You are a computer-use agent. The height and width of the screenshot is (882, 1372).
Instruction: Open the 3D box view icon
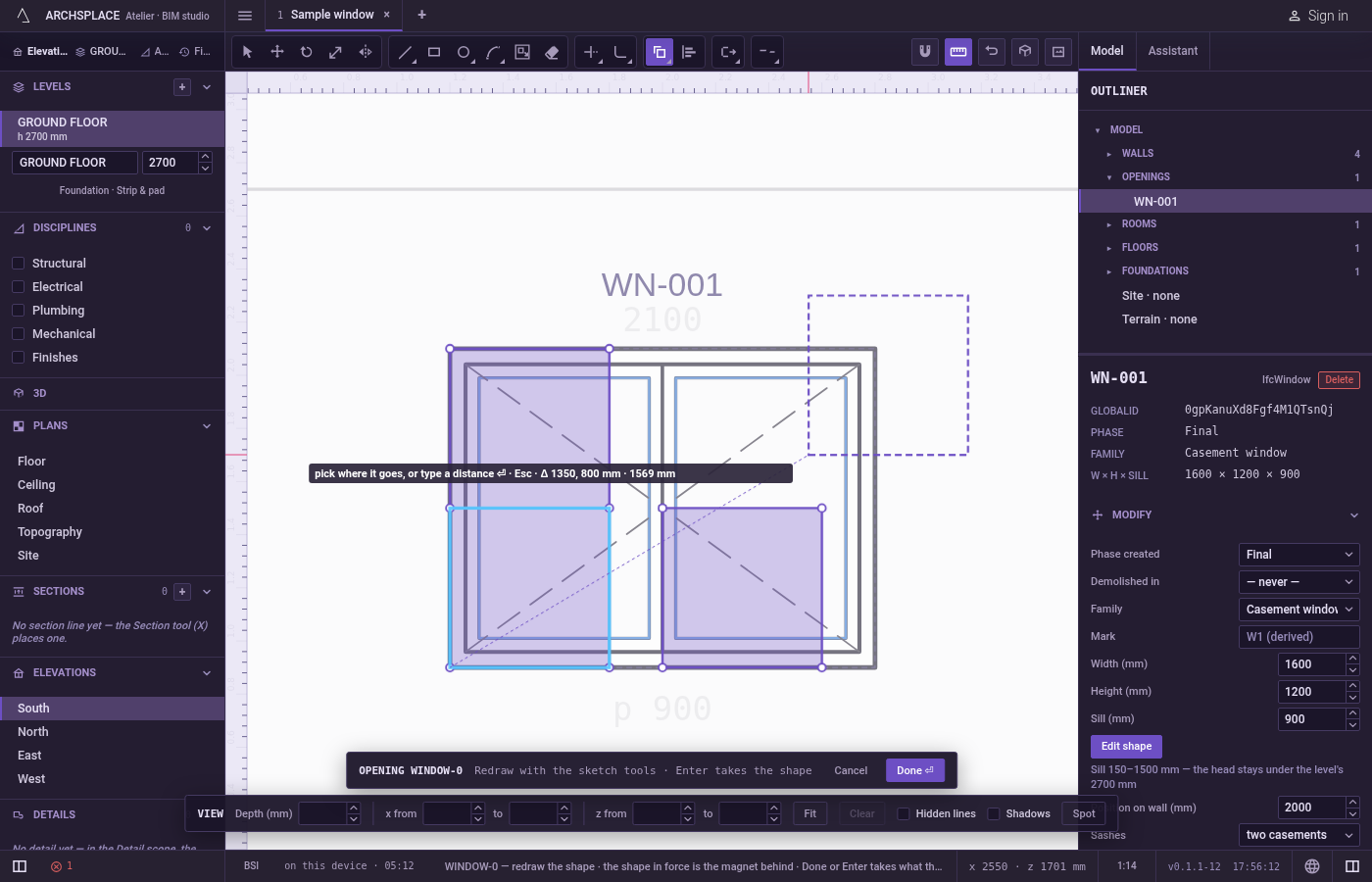tap(1025, 51)
